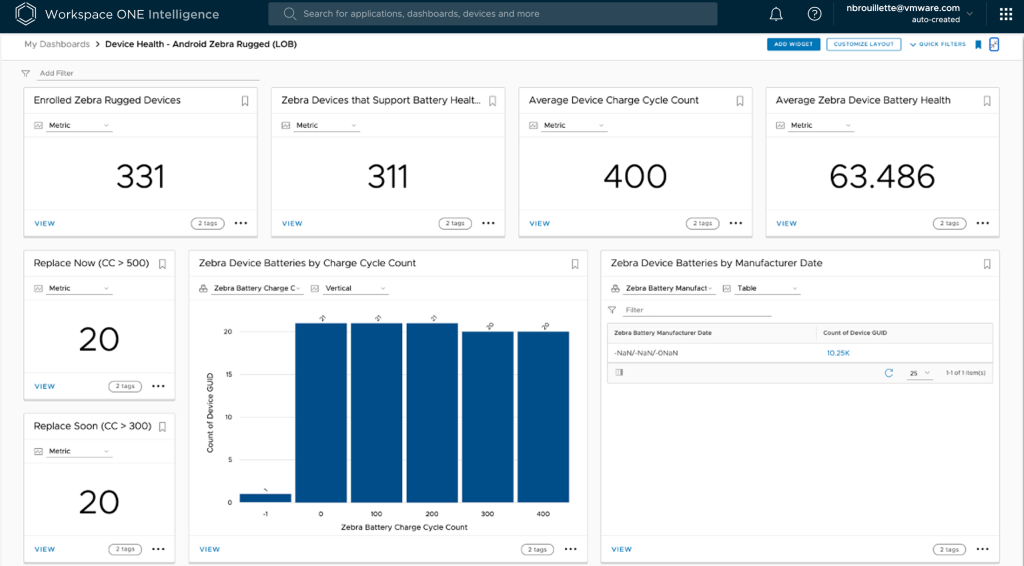Click 2 tags pill in Replace Soon widget
The image size is (1024, 566).
[125, 549]
